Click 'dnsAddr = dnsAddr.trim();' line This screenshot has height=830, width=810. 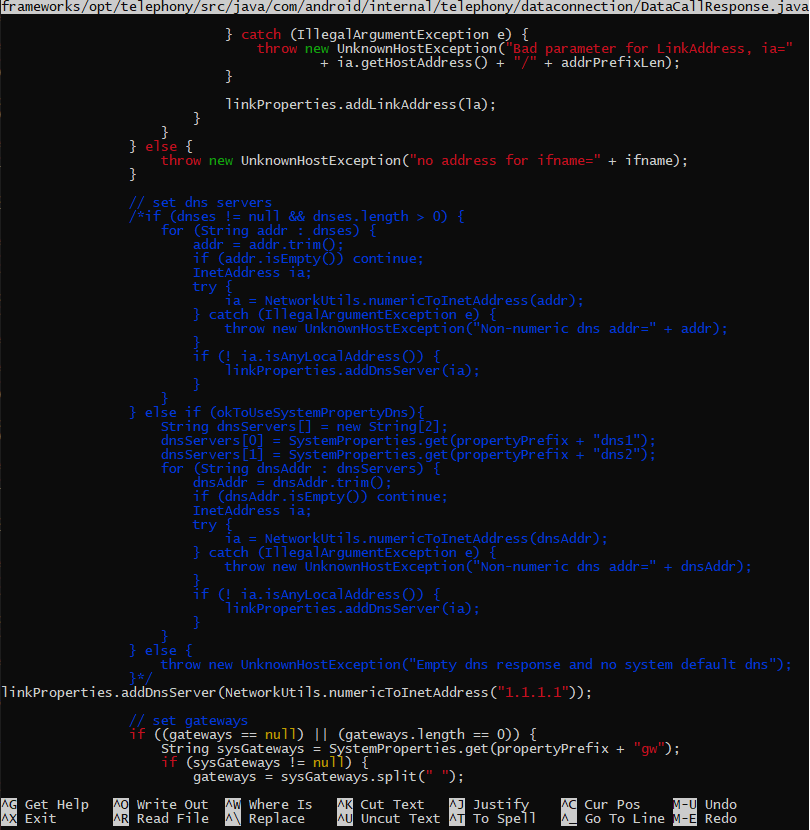292,483
